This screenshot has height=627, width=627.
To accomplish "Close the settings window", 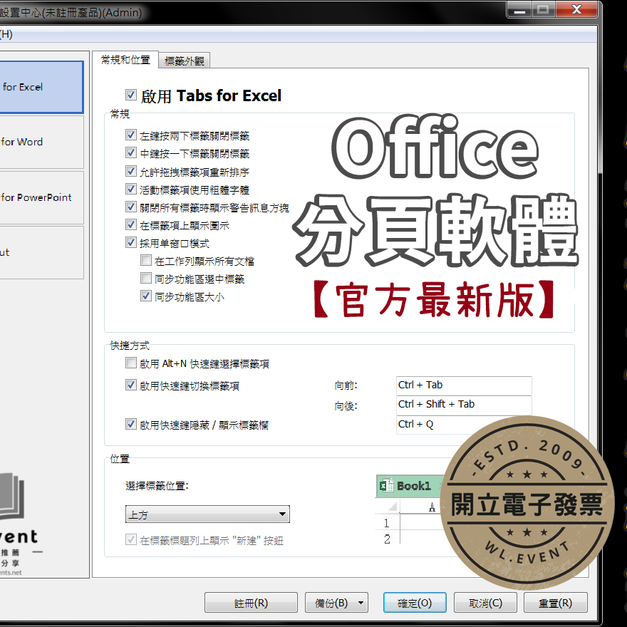I will (x=576, y=10).
